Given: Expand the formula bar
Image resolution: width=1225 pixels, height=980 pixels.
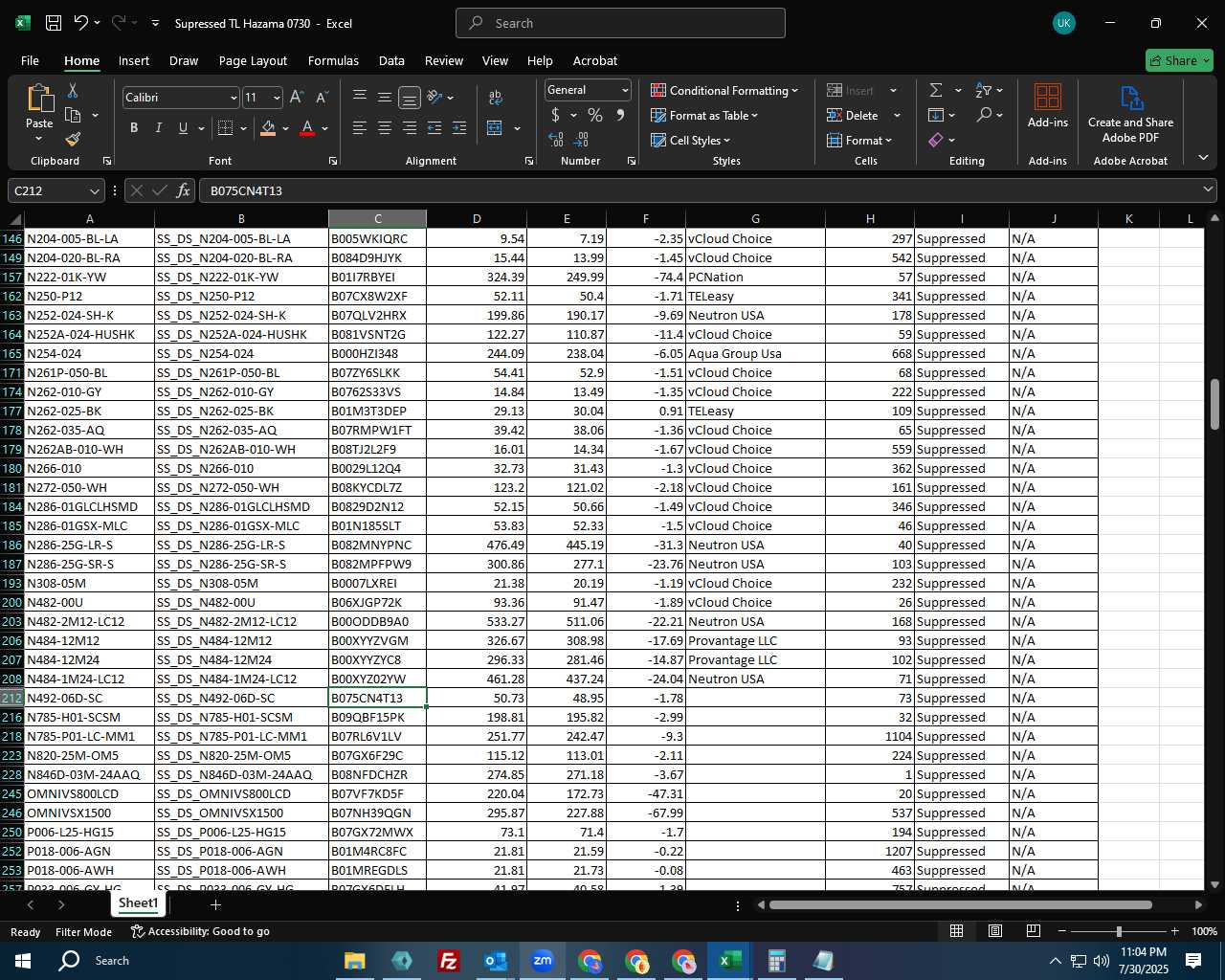Looking at the screenshot, I should 1209,190.
